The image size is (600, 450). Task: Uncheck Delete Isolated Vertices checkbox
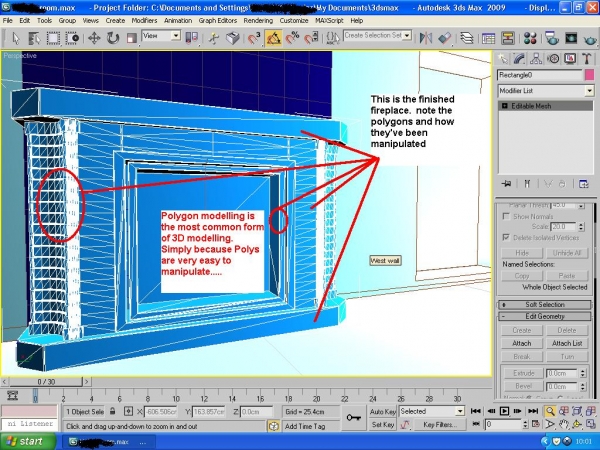(x=506, y=238)
